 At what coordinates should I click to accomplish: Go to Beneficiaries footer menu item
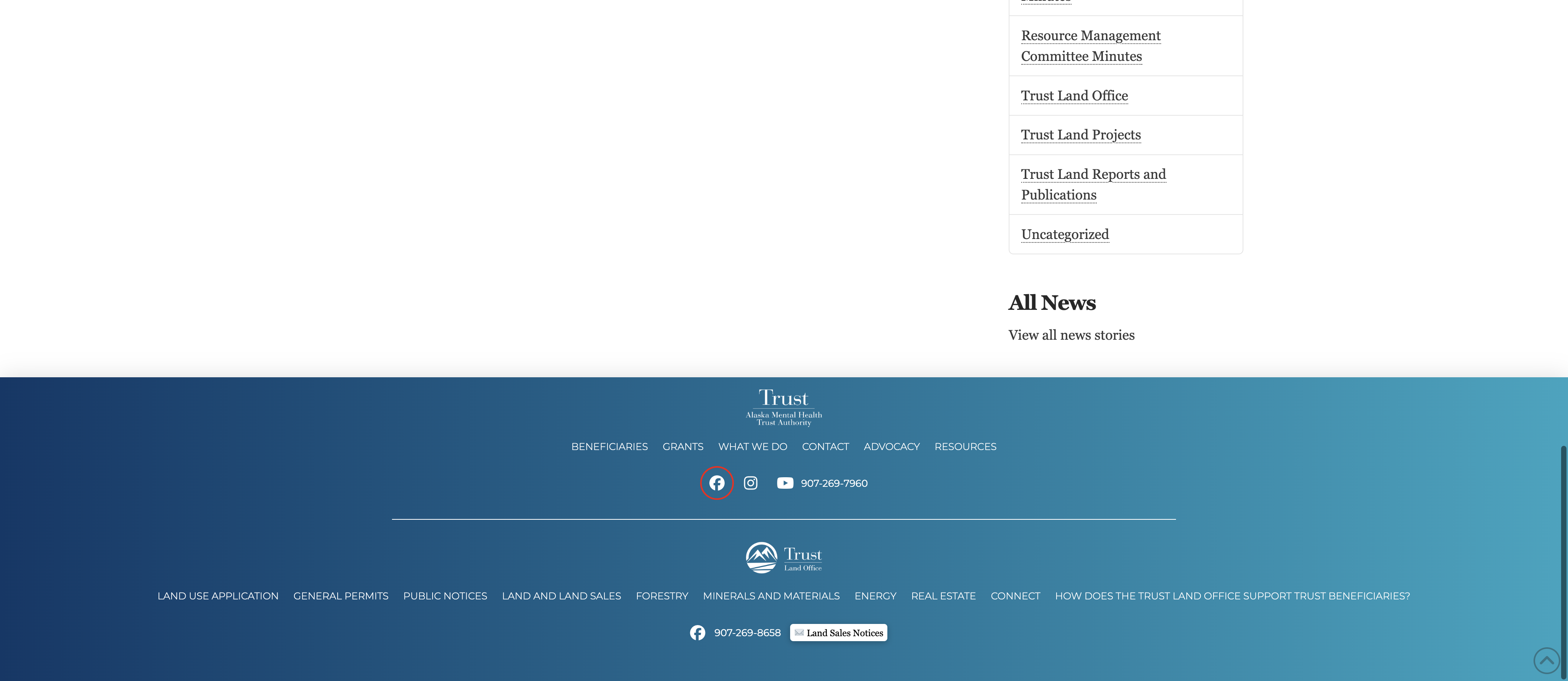click(609, 447)
